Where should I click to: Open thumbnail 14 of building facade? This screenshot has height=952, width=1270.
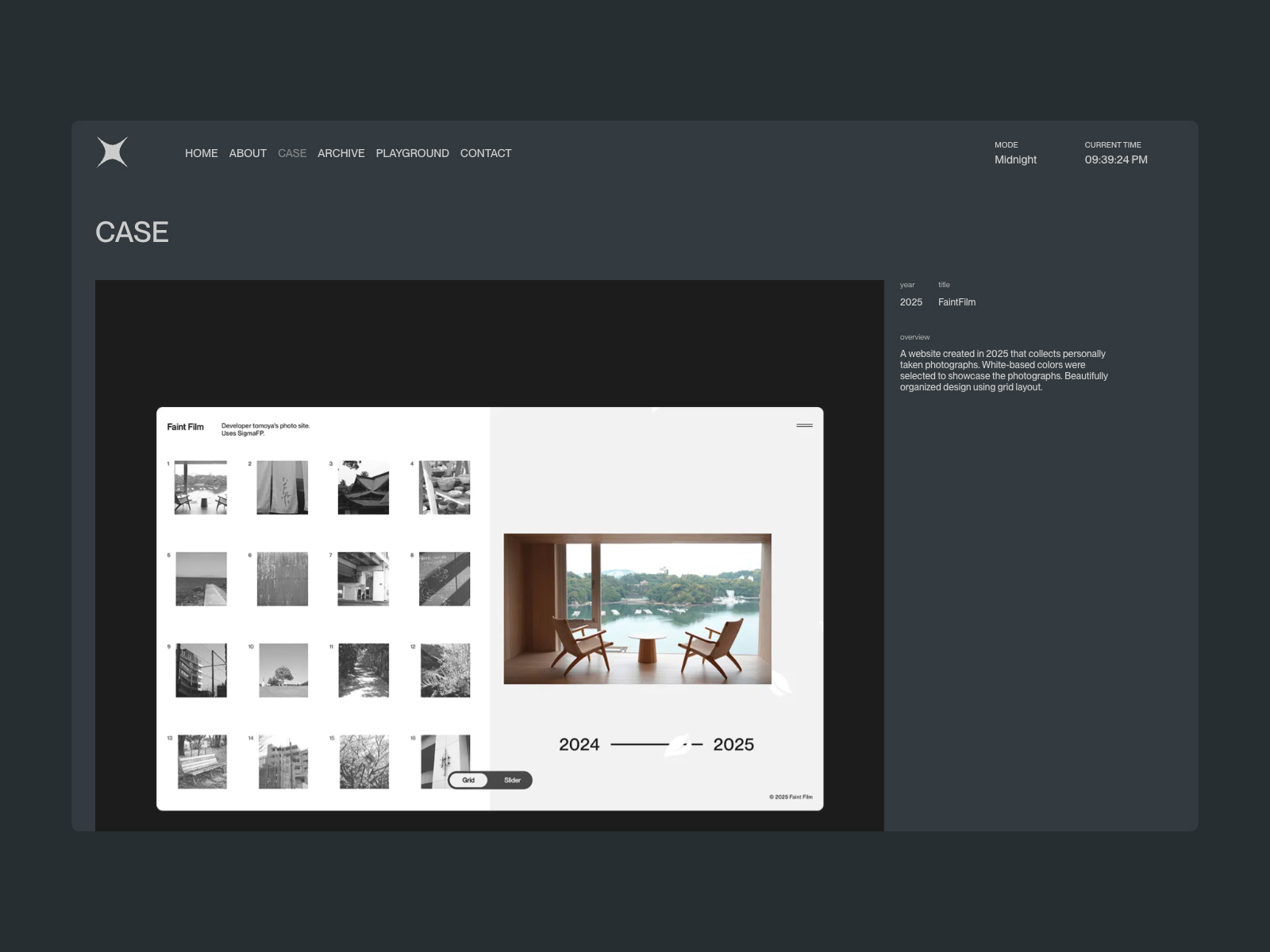pyautogui.click(x=283, y=762)
